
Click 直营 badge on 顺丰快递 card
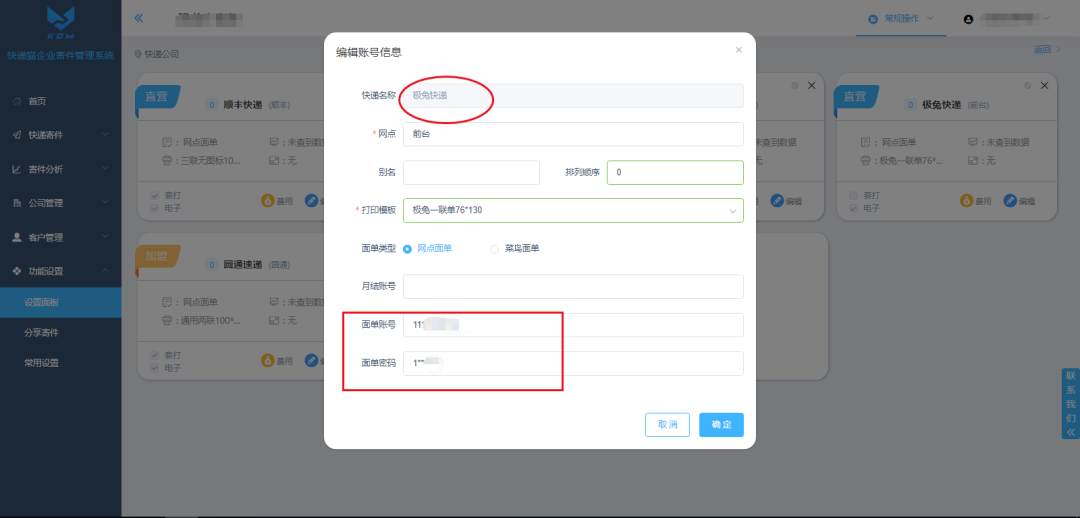158,96
